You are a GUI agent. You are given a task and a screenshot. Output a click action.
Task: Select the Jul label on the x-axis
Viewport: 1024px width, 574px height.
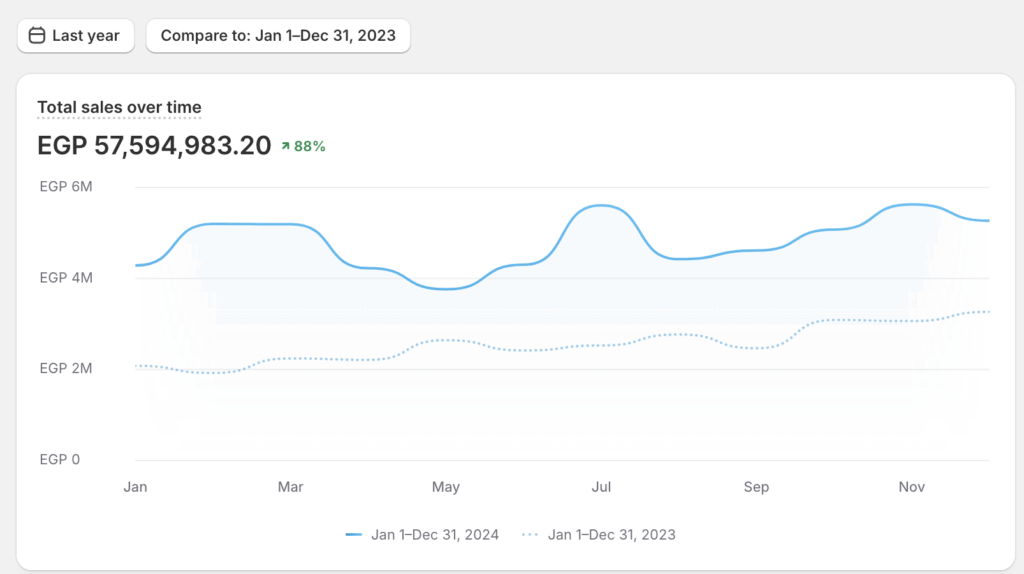(601, 487)
